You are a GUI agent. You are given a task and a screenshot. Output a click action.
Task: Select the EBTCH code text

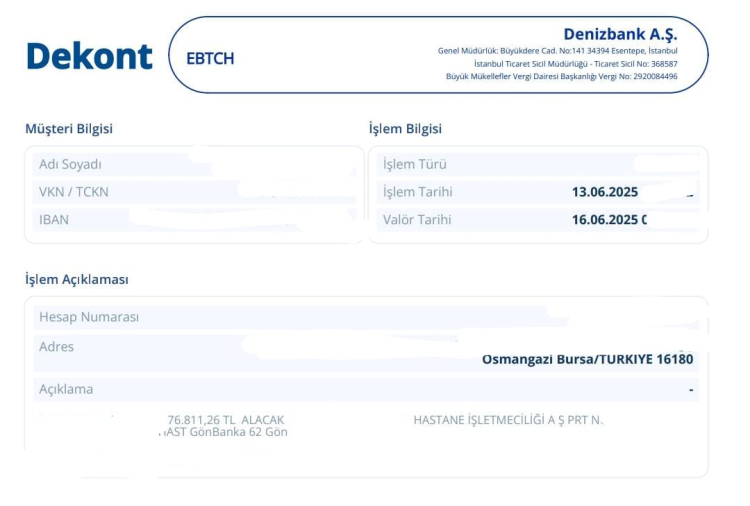(x=210, y=58)
